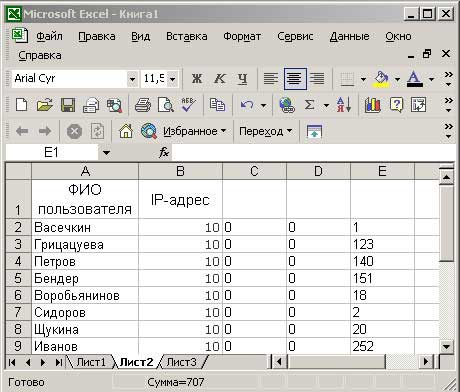Select column E header

pos(382,171)
